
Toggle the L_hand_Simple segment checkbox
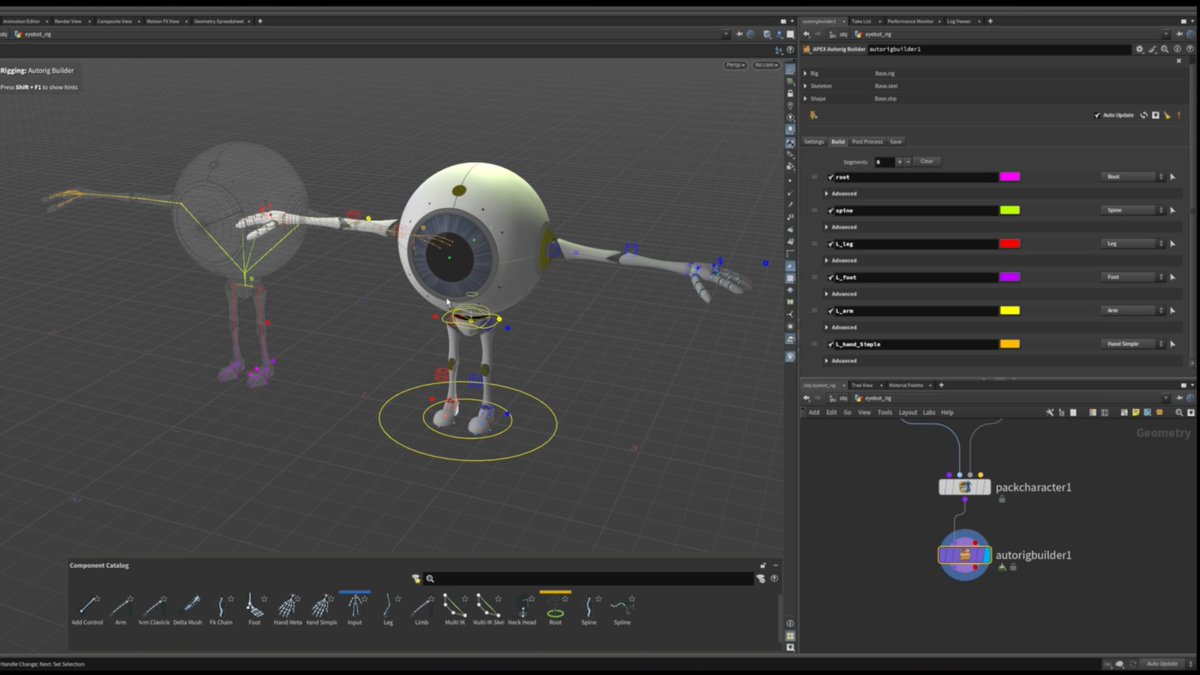(x=831, y=344)
